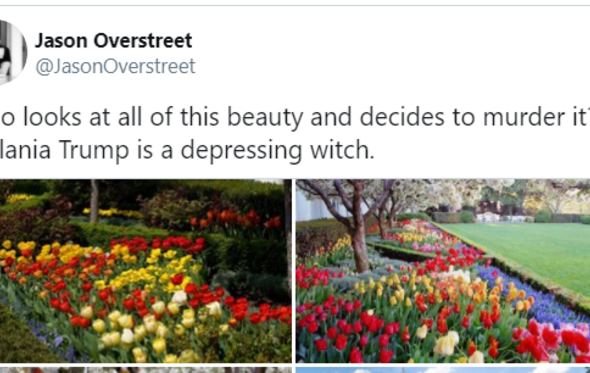Click the Jason Overstreet display name

[114, 41]
